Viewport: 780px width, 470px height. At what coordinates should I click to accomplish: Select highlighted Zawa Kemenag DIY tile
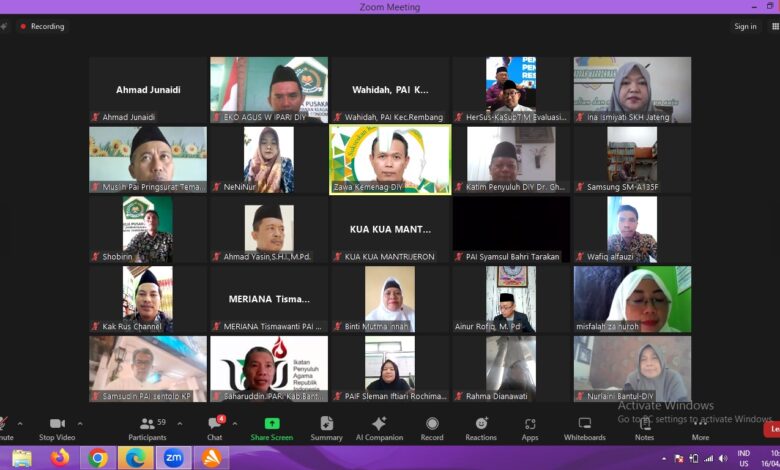point(390,160)
